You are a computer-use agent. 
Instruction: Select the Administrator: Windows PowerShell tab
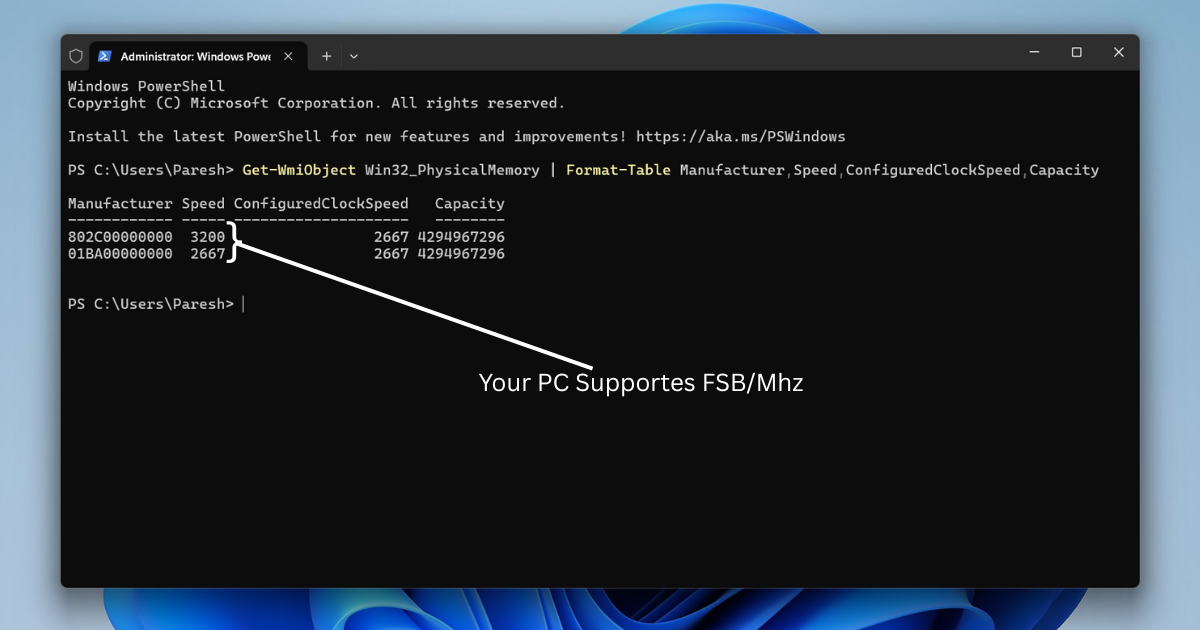[195, 56]
